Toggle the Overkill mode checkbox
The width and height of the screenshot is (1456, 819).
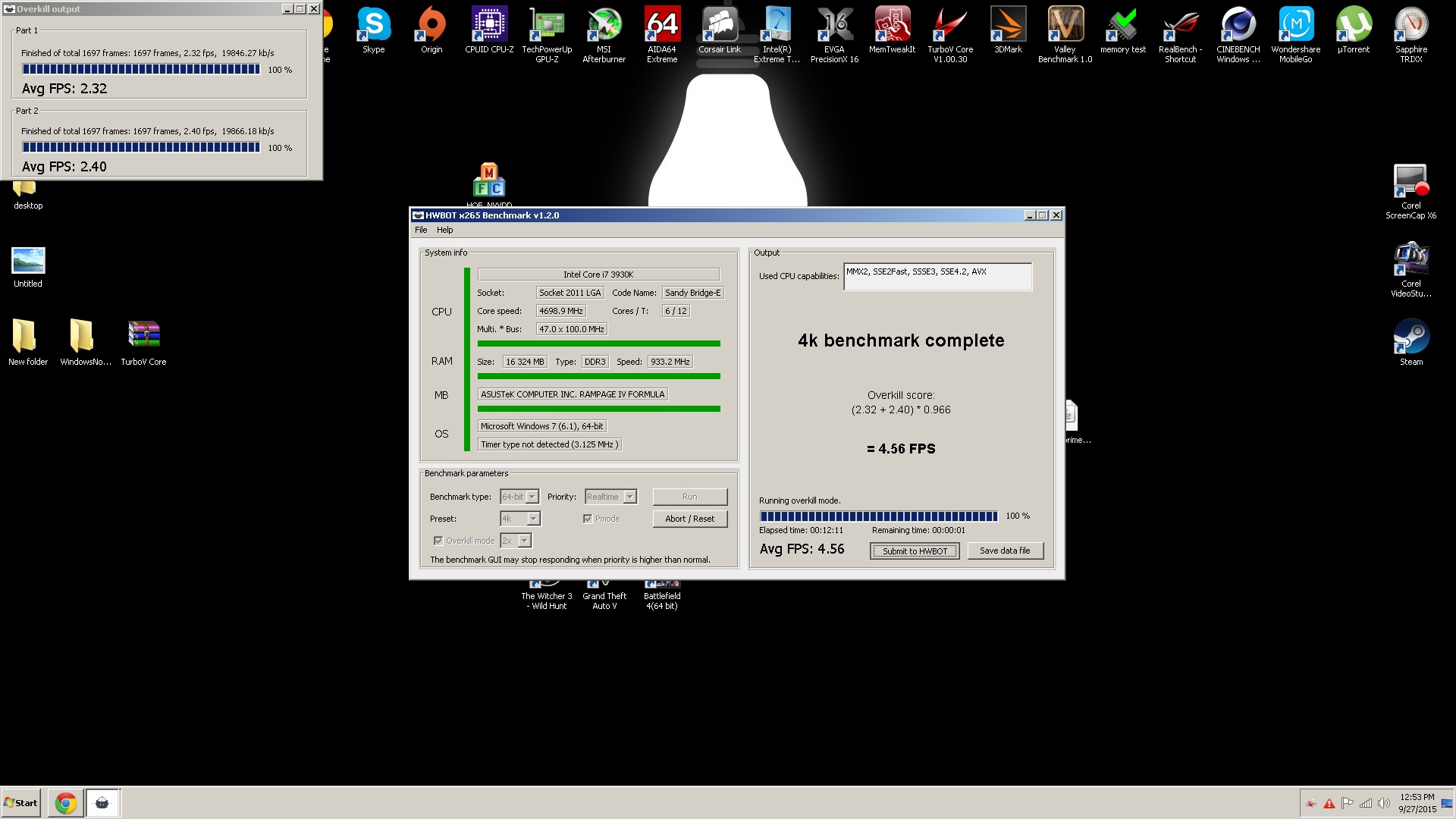coord(438,541)
